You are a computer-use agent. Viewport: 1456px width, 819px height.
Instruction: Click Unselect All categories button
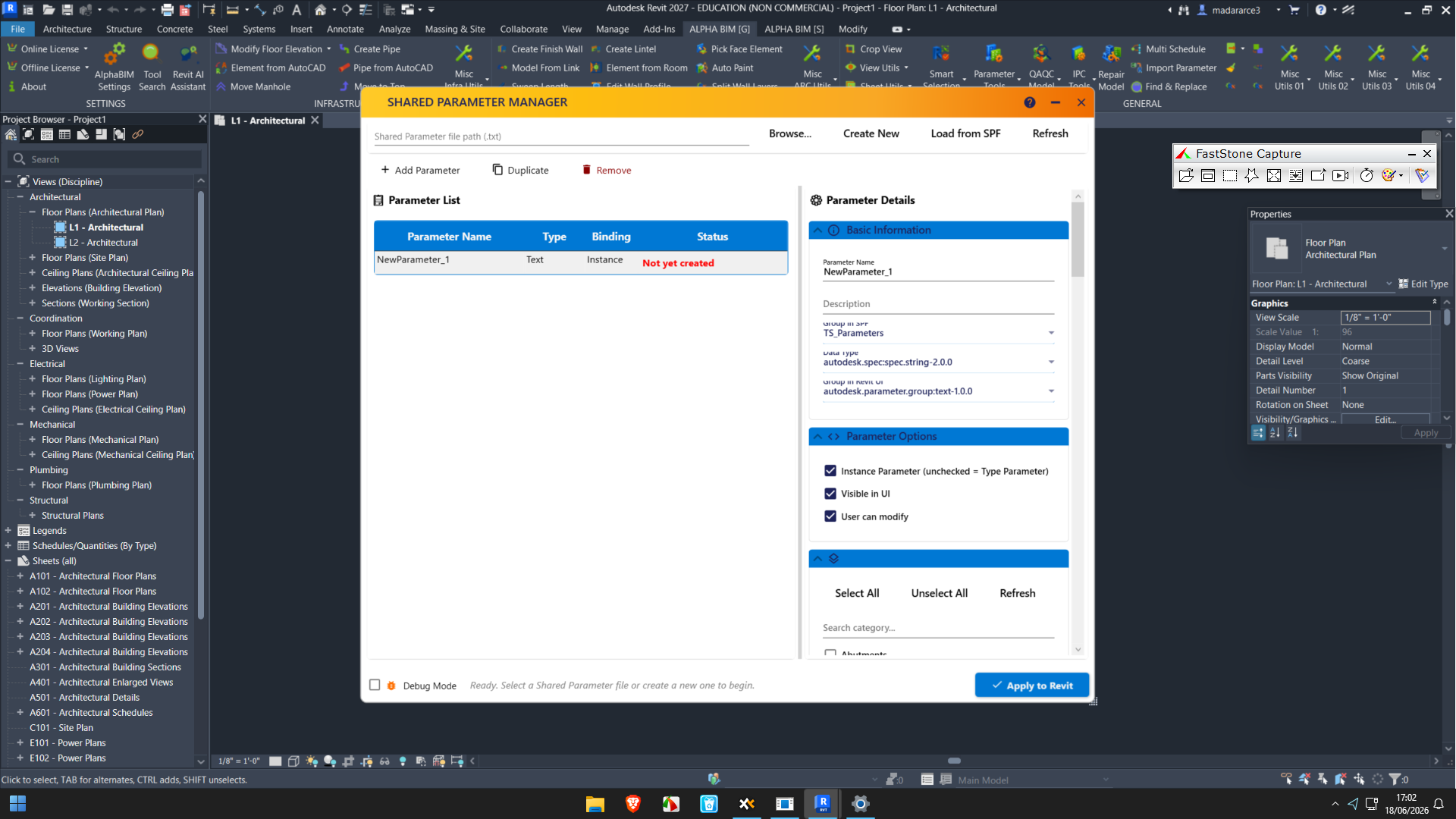tap(939, 593)
